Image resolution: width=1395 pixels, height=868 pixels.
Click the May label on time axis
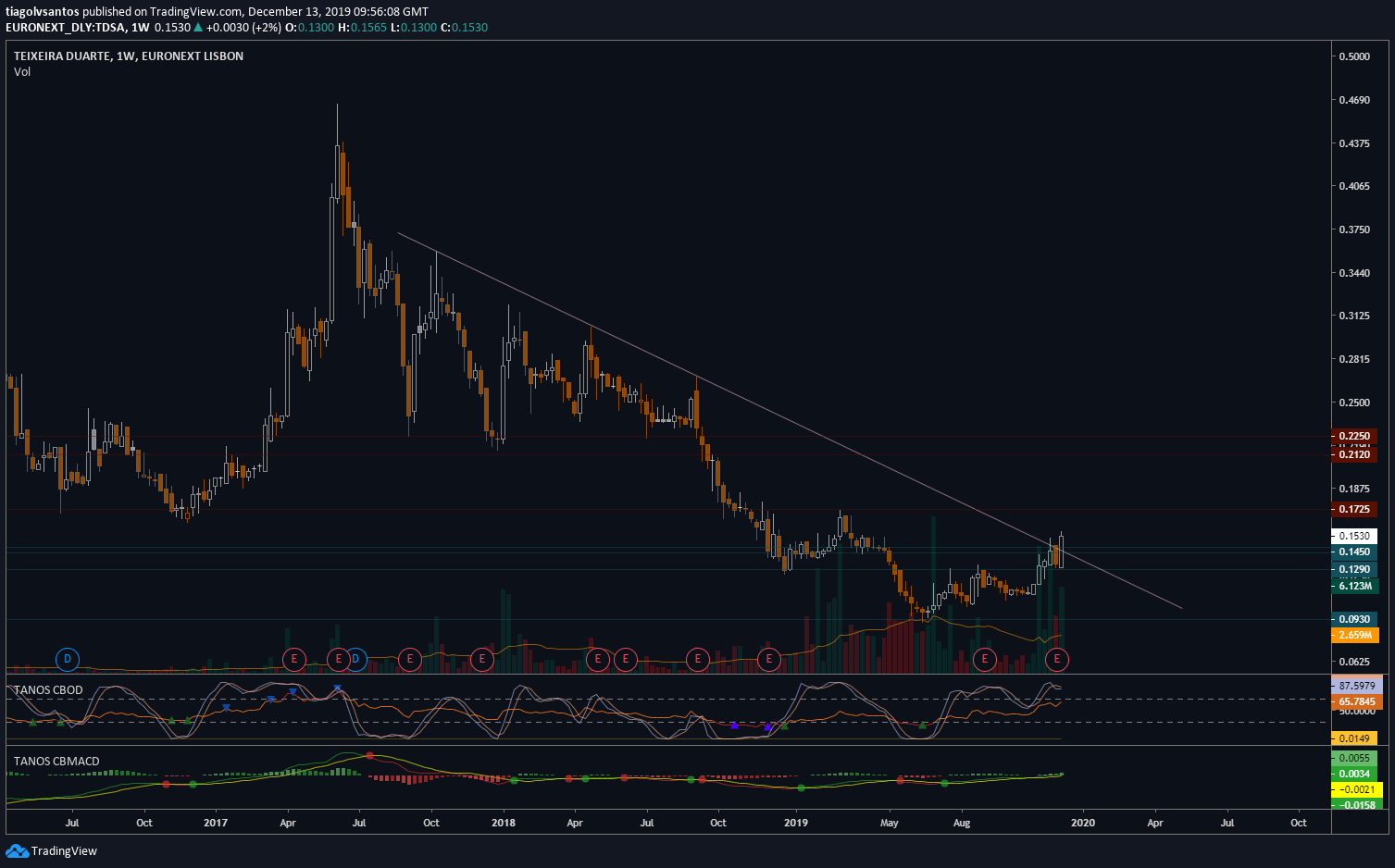pos(890,823)
